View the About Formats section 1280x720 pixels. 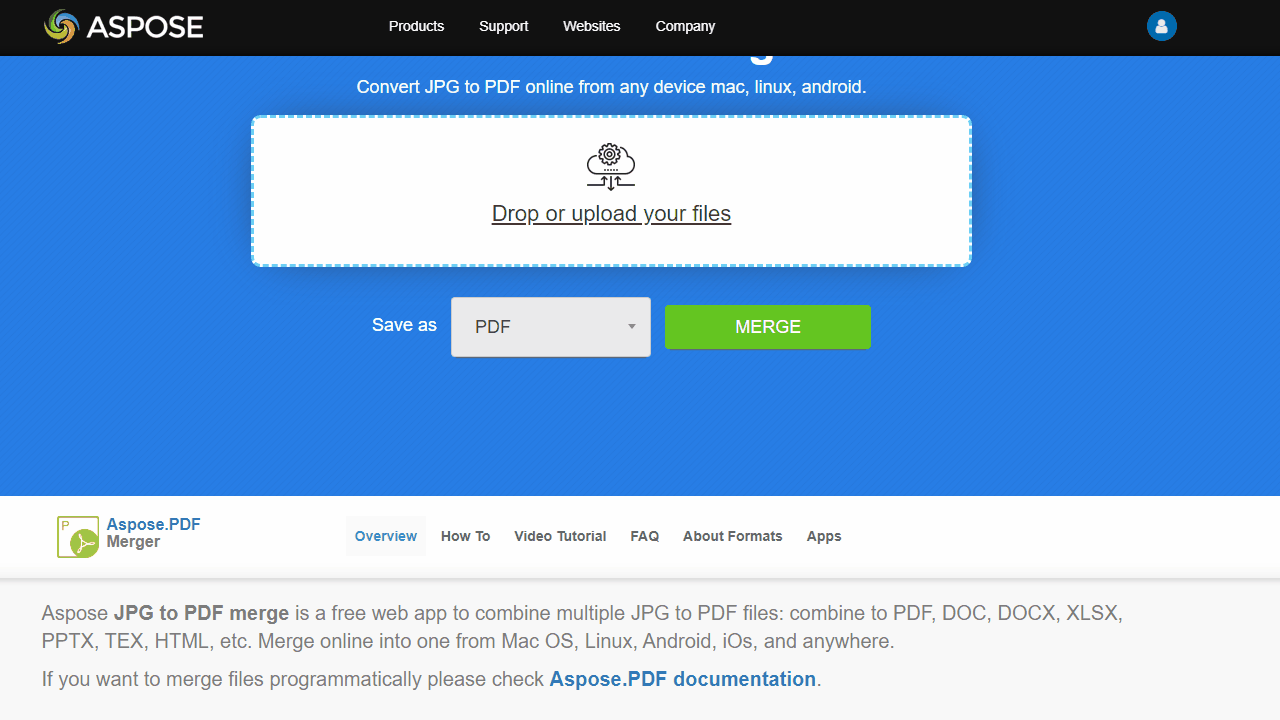coord(732,536)
